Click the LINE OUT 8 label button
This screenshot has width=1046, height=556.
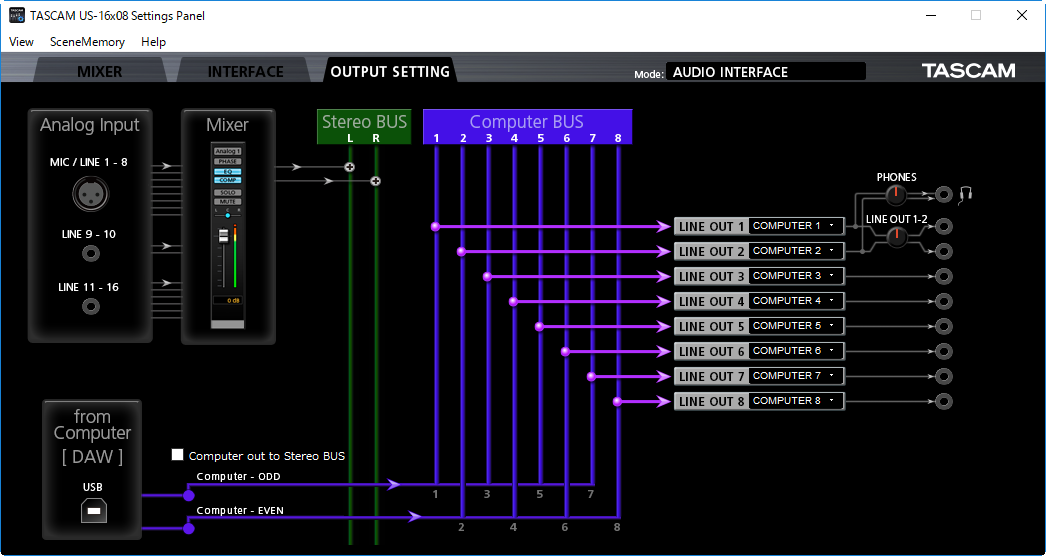tap(711, 401)
